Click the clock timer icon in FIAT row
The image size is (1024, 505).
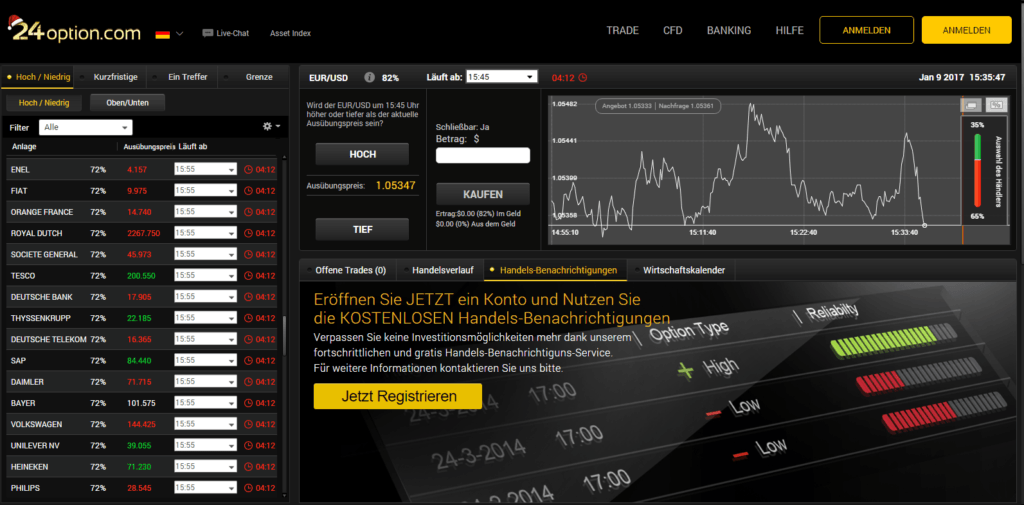pos(248,191)
